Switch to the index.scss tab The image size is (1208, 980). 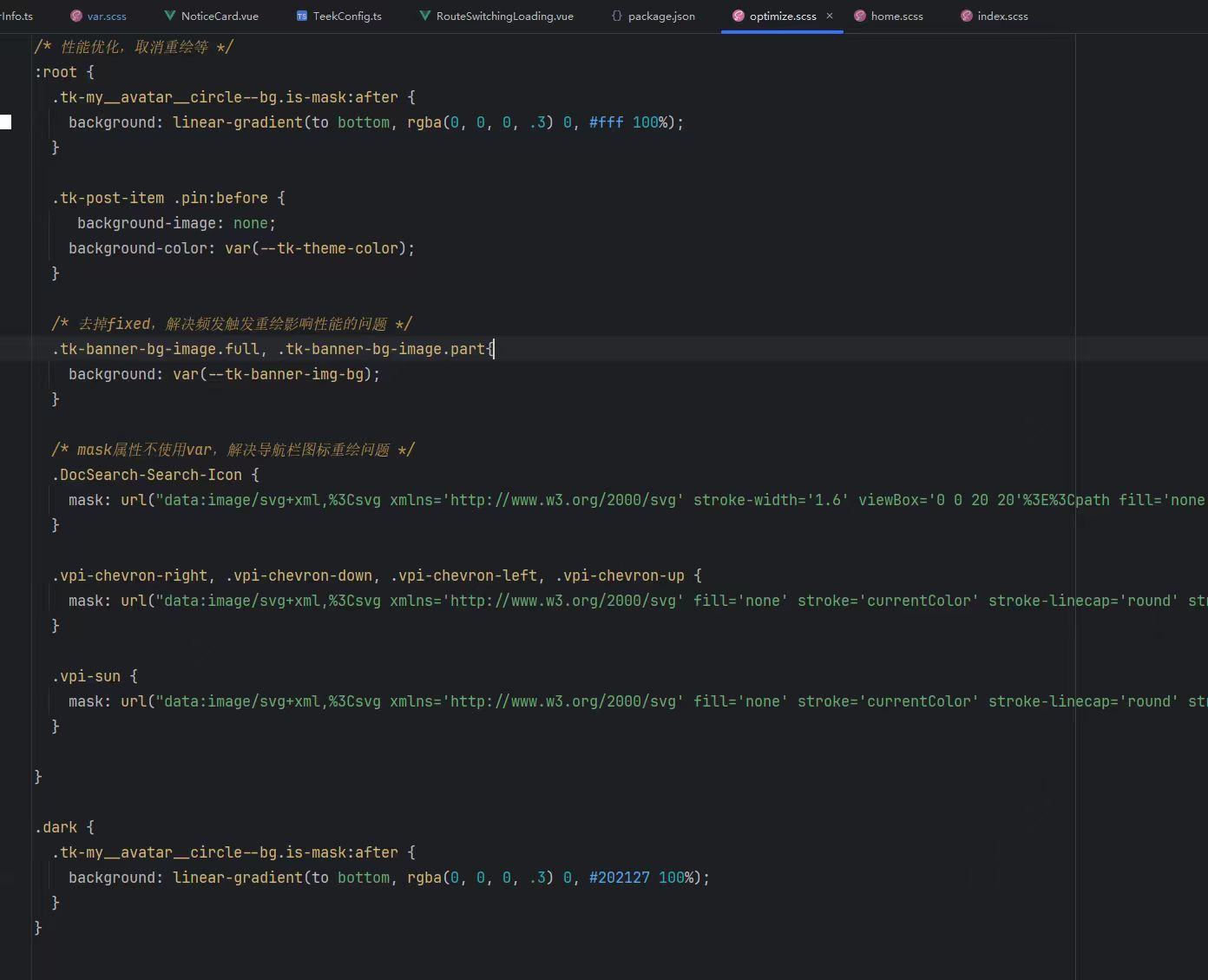click(995, 16)
